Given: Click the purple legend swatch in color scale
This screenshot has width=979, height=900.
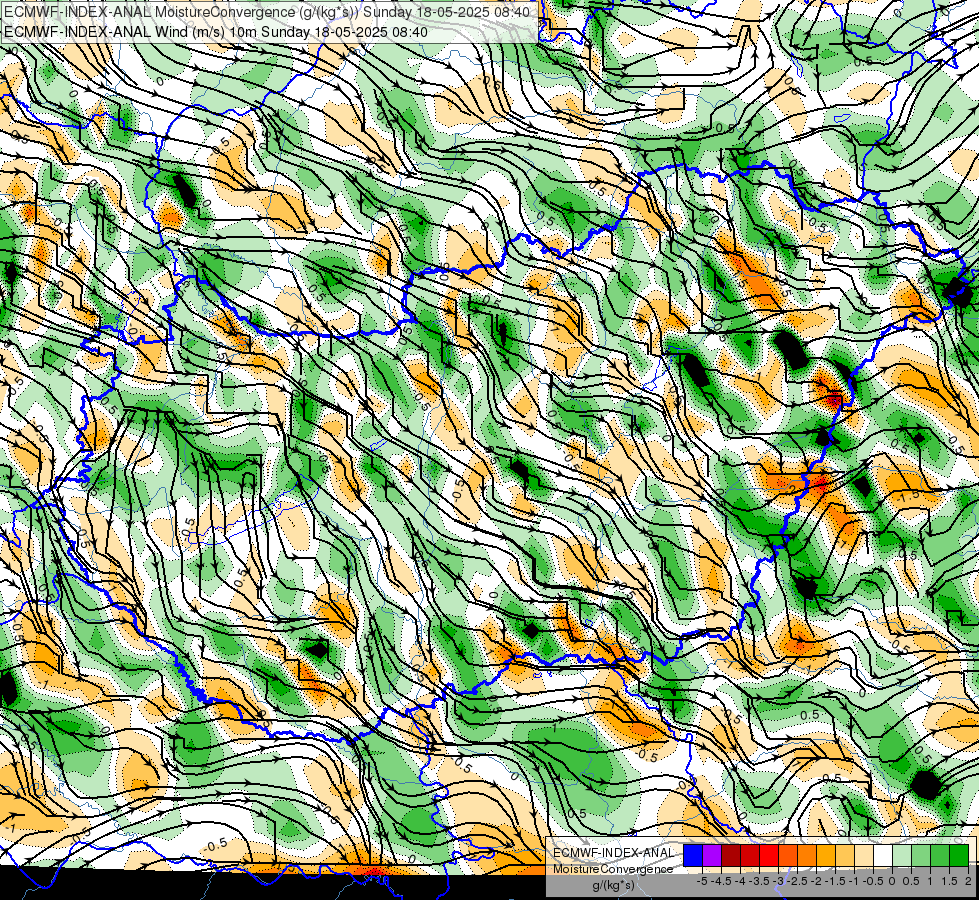Looking at the screenshot, I should coord(712,855).
